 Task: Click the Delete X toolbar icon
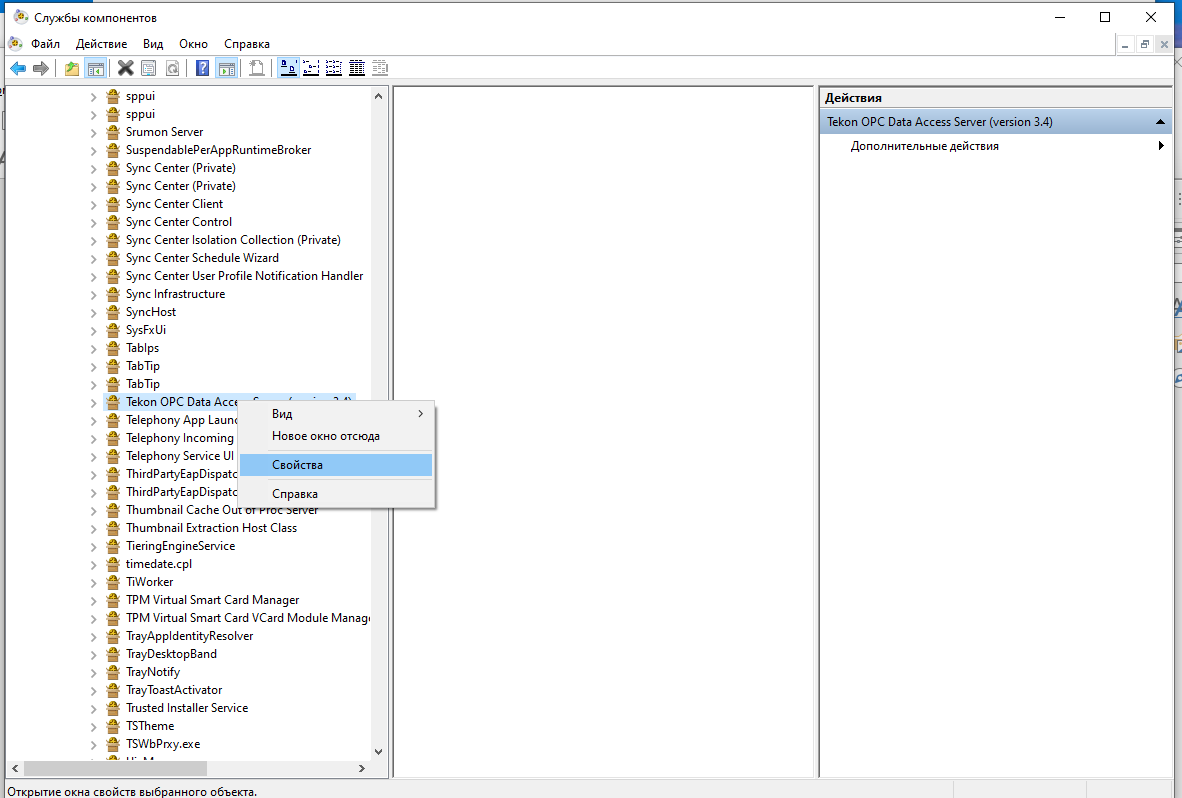[x=125, y=68]
